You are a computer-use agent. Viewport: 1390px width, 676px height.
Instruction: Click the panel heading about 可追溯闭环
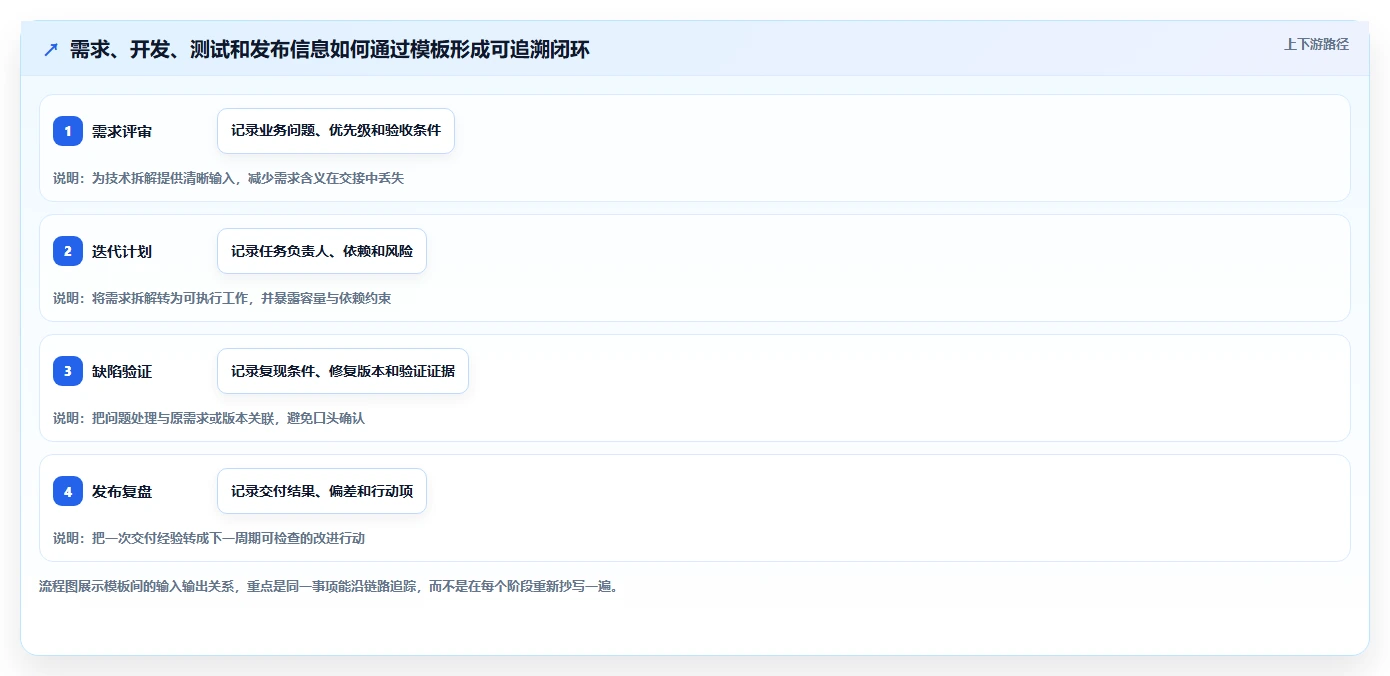(330, 49)
